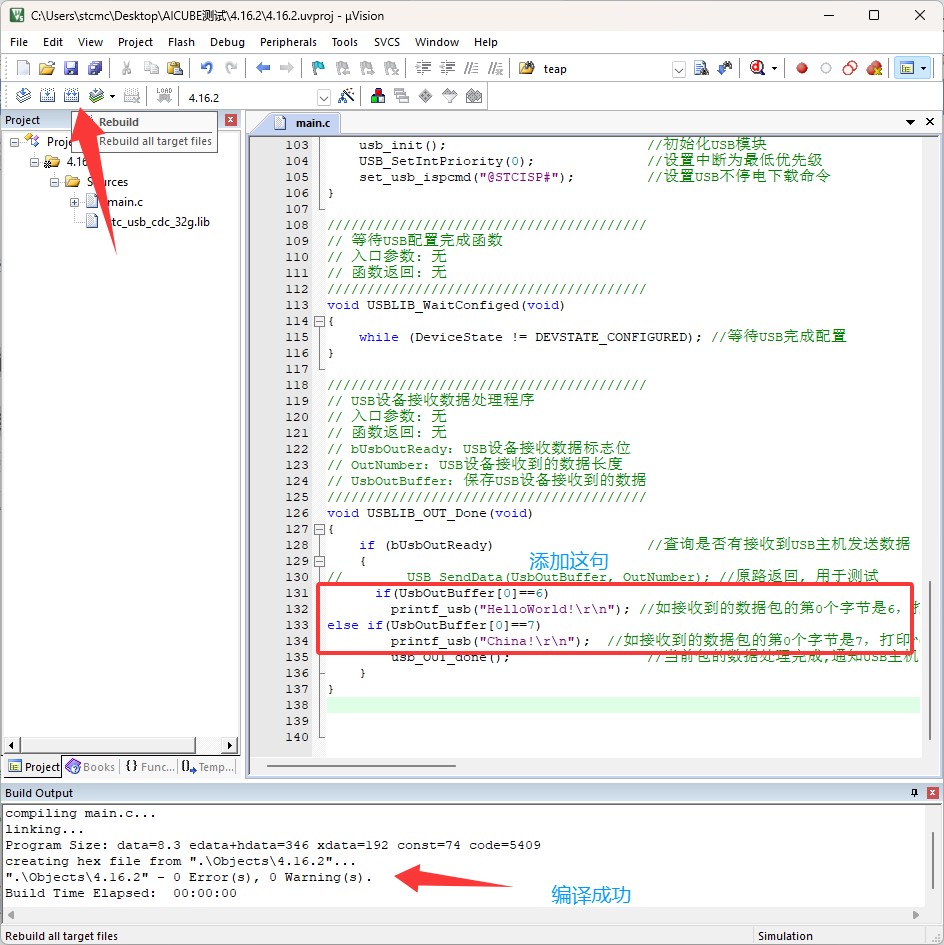The image size is (944, 945).
Task: Close the active editor document
Action: [x=930, y=122]
